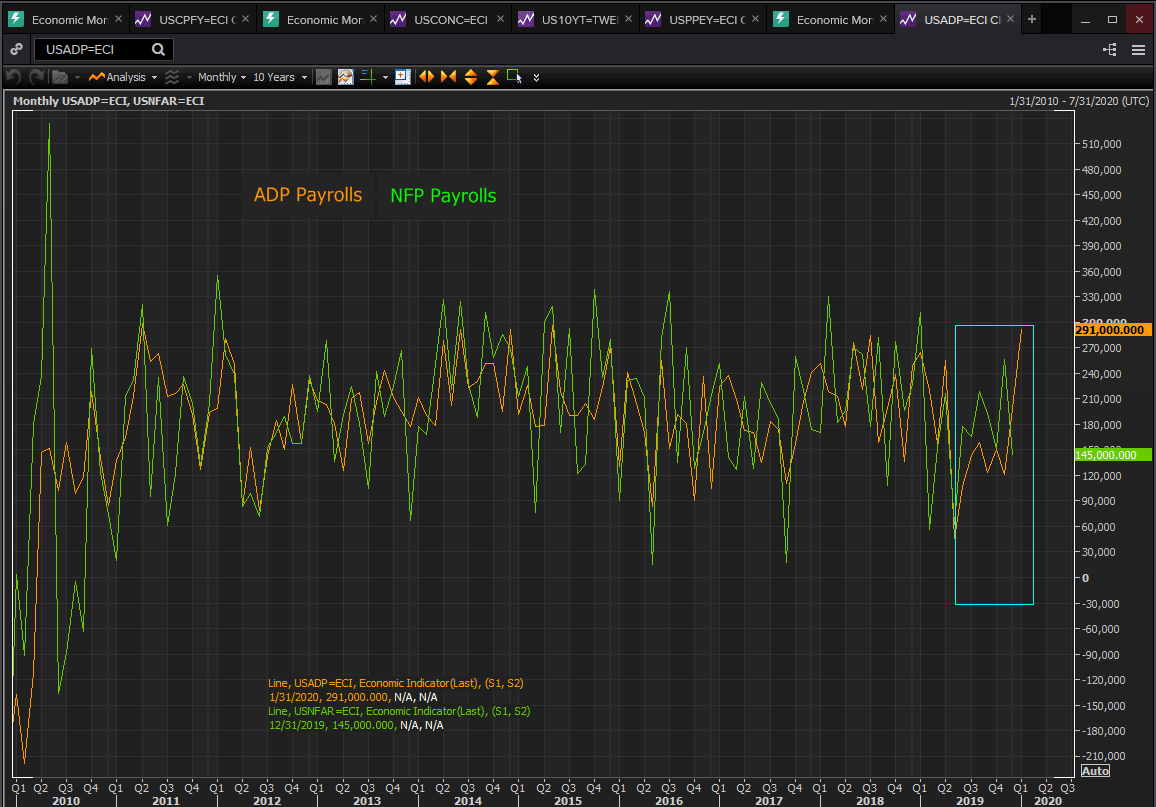Screen dimensions: 1156x807
Task: Close the USCPFY=ECI tab
Action: [x=246, y=19]
